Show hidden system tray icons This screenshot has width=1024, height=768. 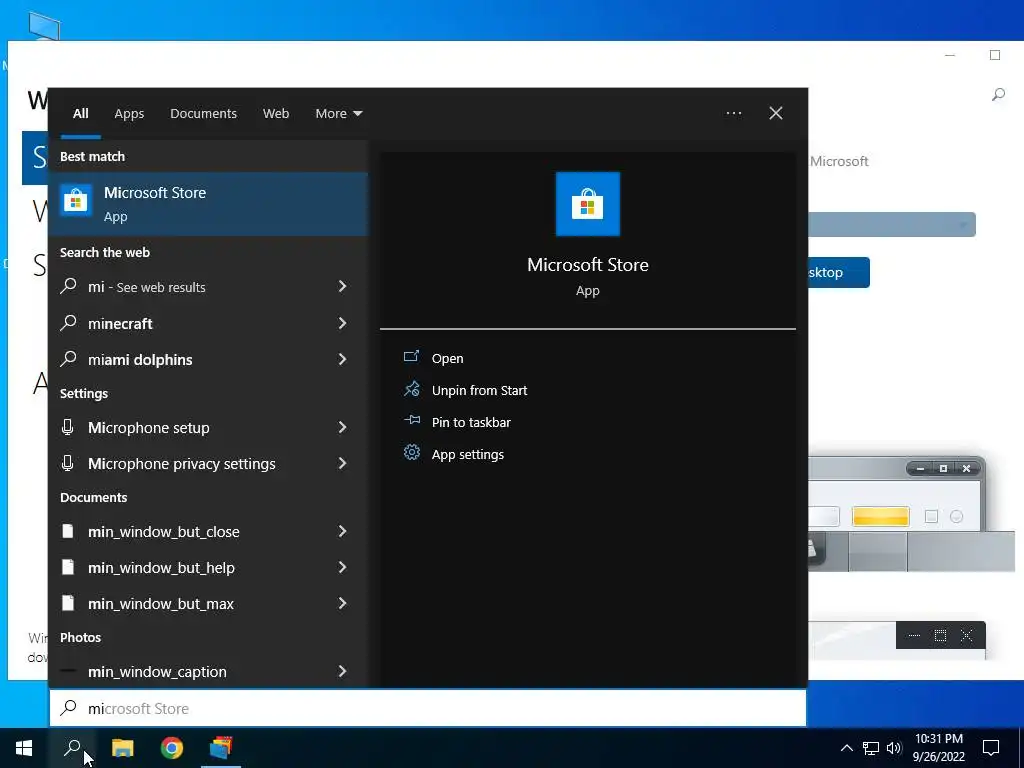[846, 748]
